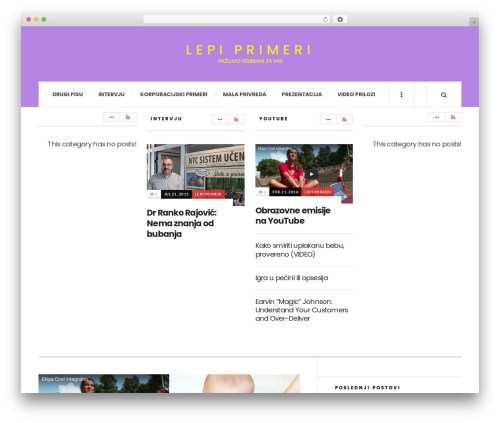Click the browser address bar
The height and width of the screenshot is (423, 500).
236,20
